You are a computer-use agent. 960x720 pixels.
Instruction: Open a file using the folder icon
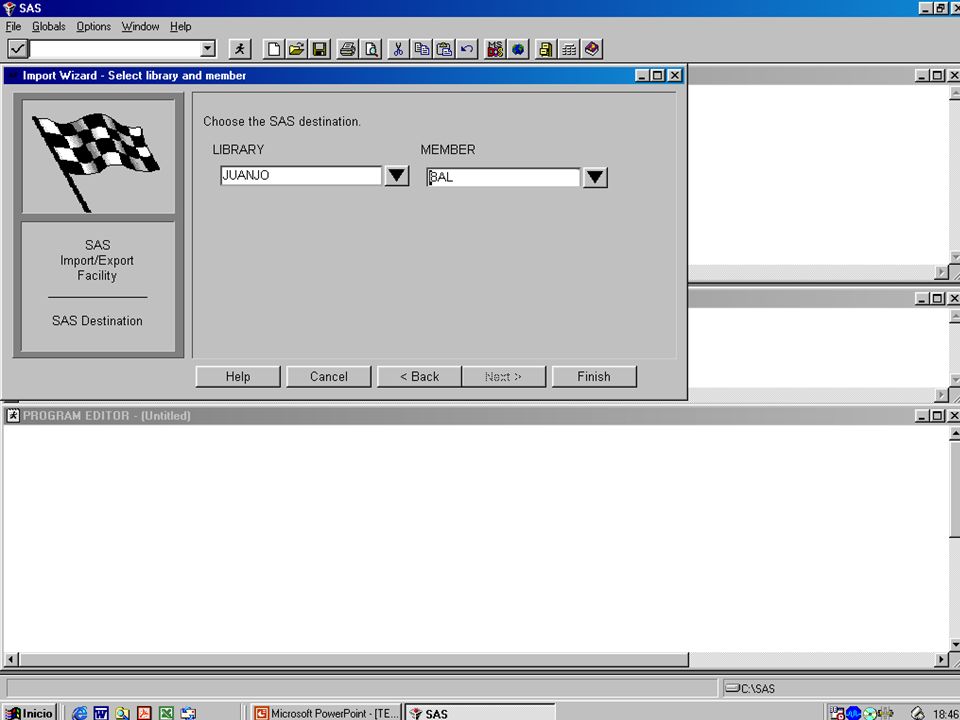296,49
